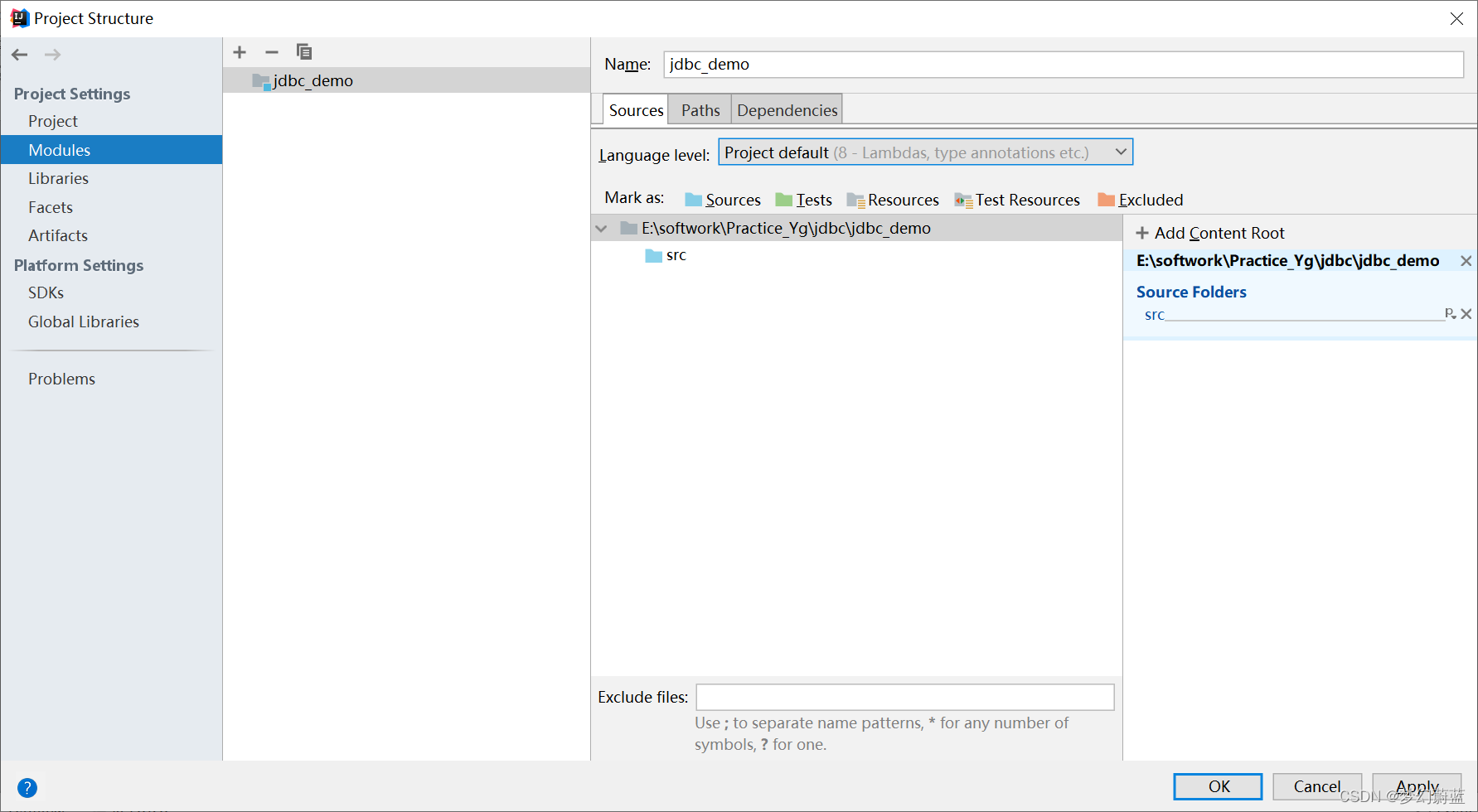Switch to the Dependencies tab
Viewport: 1478px width, 812px height.
[x=787, y=110]
